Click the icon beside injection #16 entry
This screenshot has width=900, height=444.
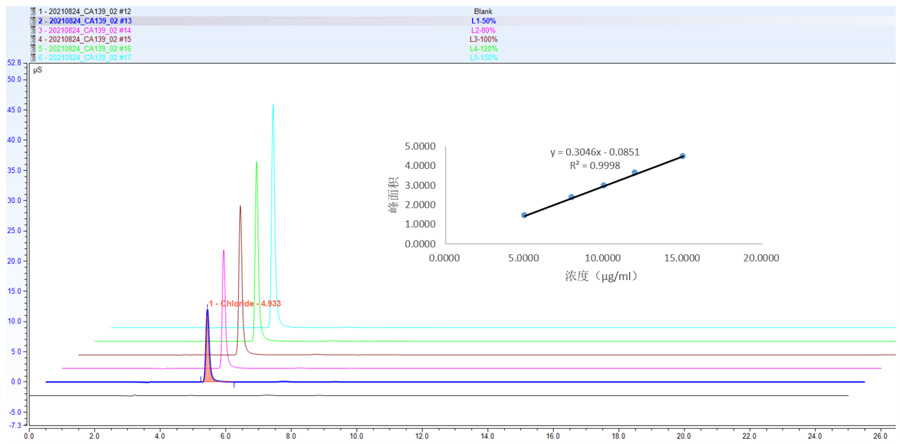33,48
